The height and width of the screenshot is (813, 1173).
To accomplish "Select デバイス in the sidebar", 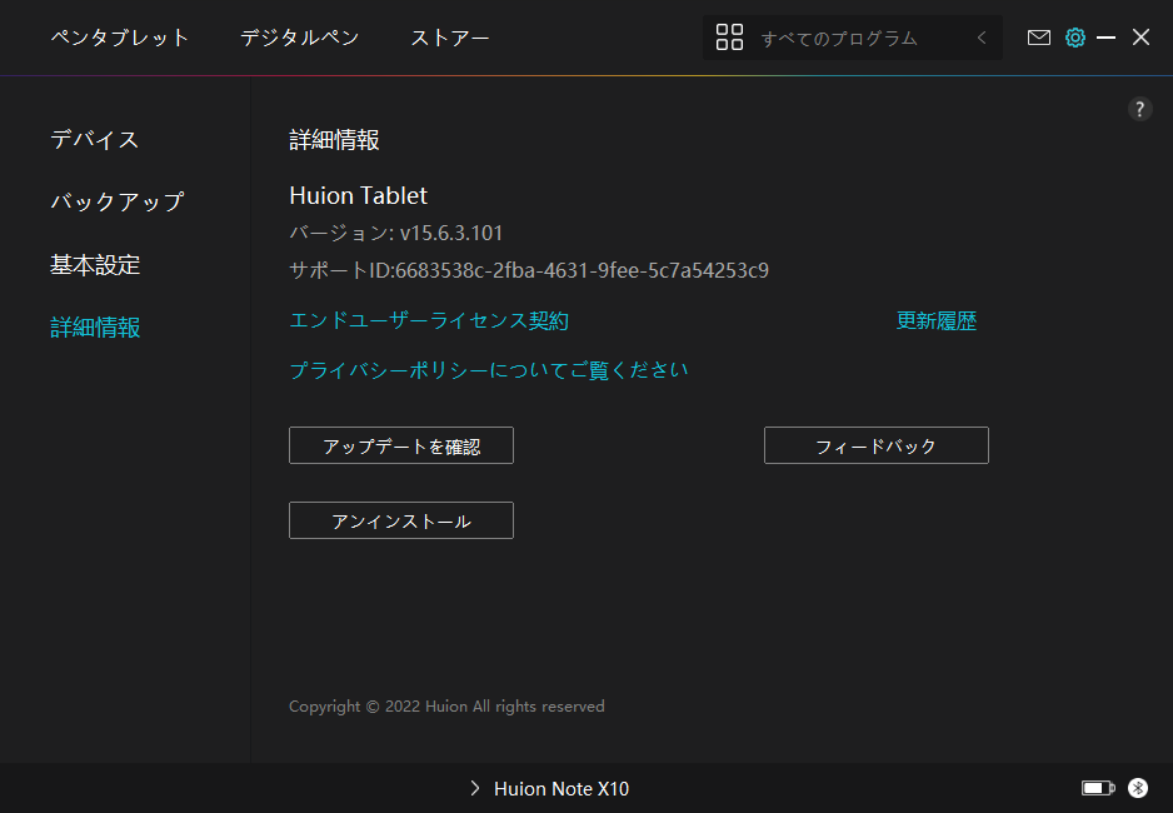I will [x=95, y=139].
